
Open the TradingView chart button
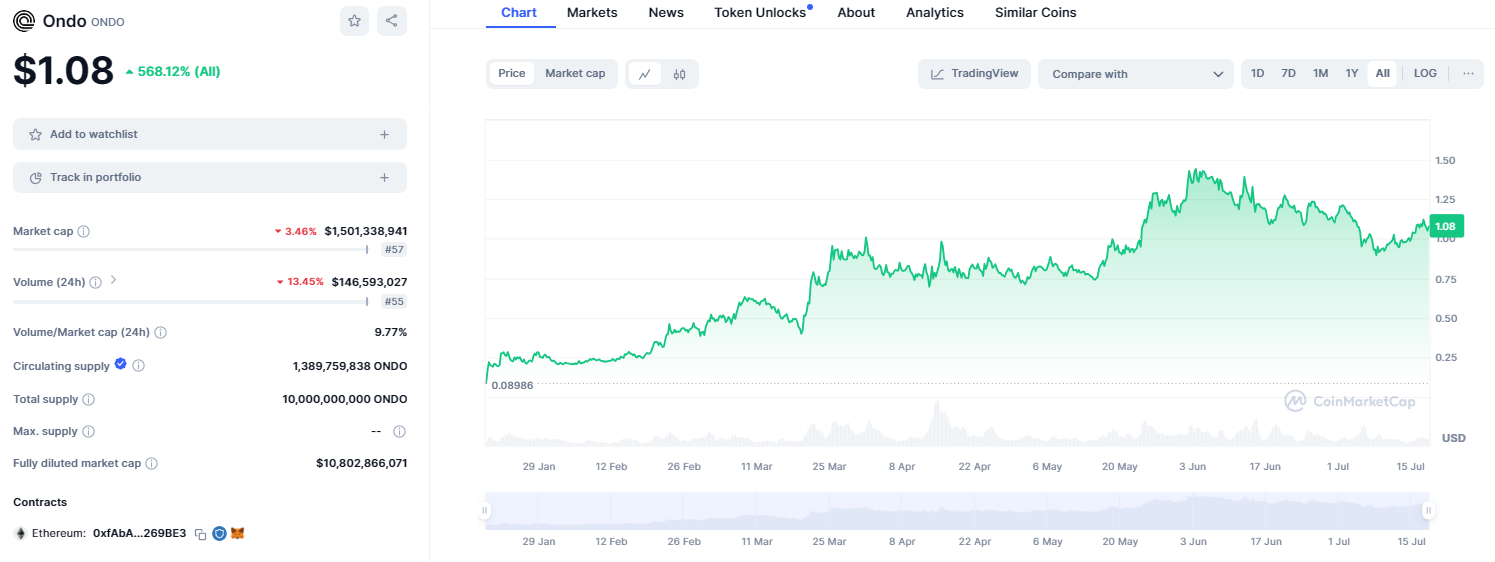pyautogui.click(x=974, y=74)
